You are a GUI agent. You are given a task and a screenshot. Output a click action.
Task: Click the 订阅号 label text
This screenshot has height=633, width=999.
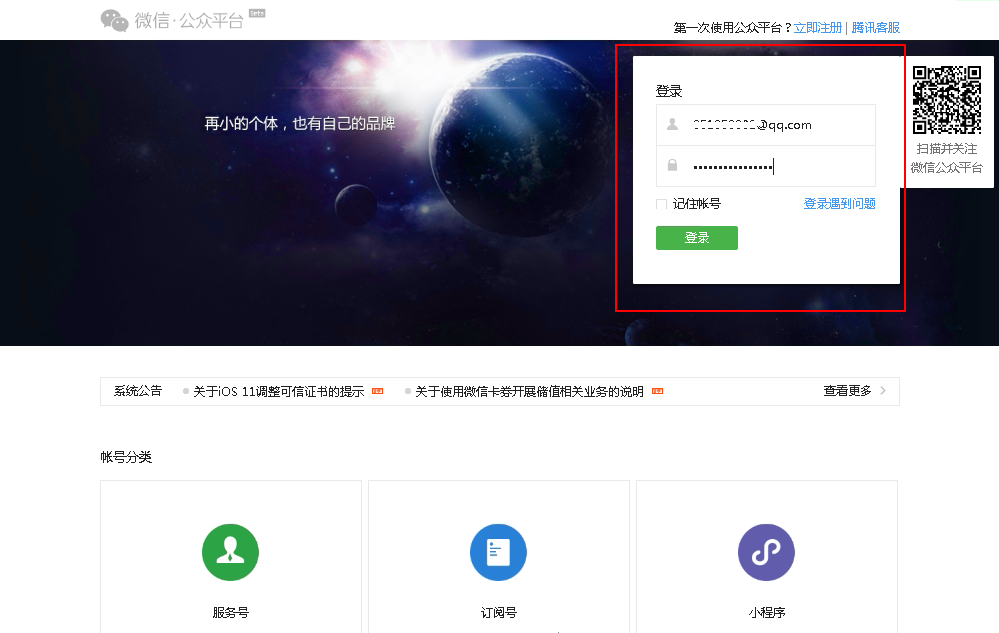tap(498, 612)
